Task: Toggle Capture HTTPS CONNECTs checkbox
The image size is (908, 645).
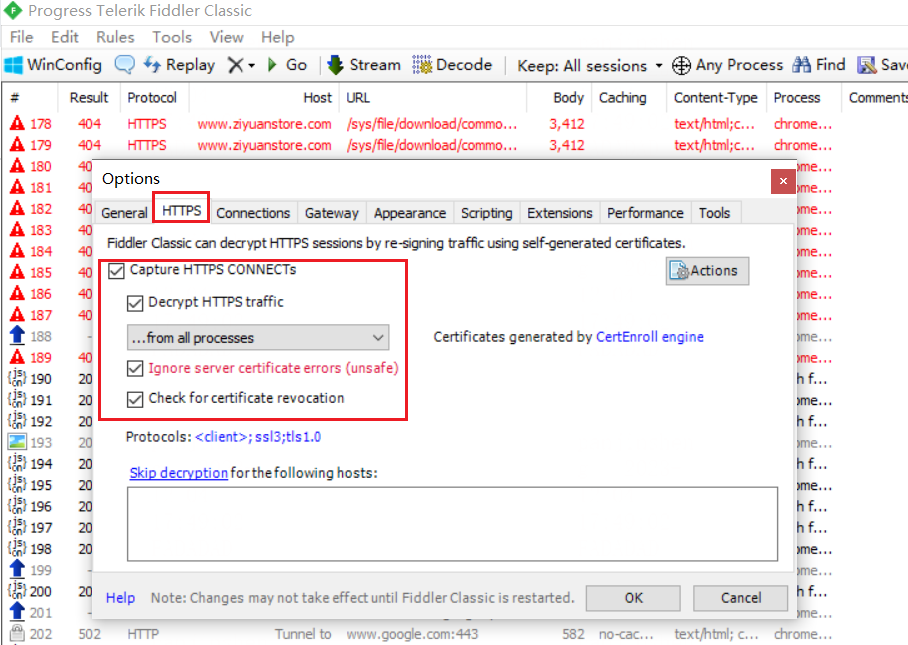Action: [116, 270]
